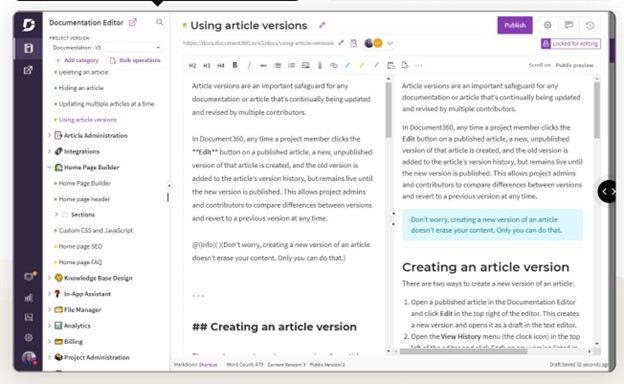This screenshot has height=384, width=624.
Task: Open Home page header article
Action: point(84,199)
